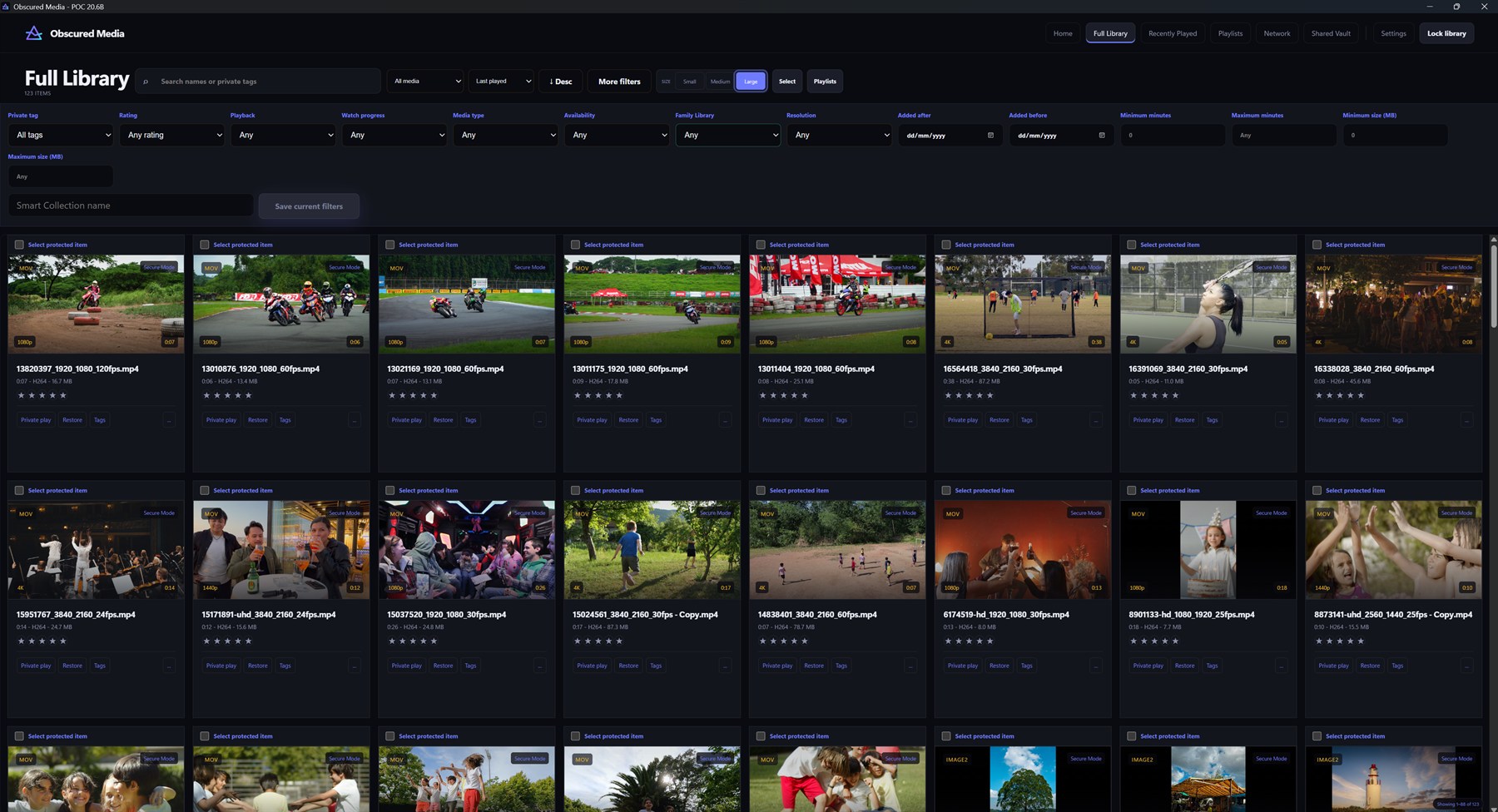Give 16391069_3840_2160_30fps.mp4 one star

(1134, 395)
